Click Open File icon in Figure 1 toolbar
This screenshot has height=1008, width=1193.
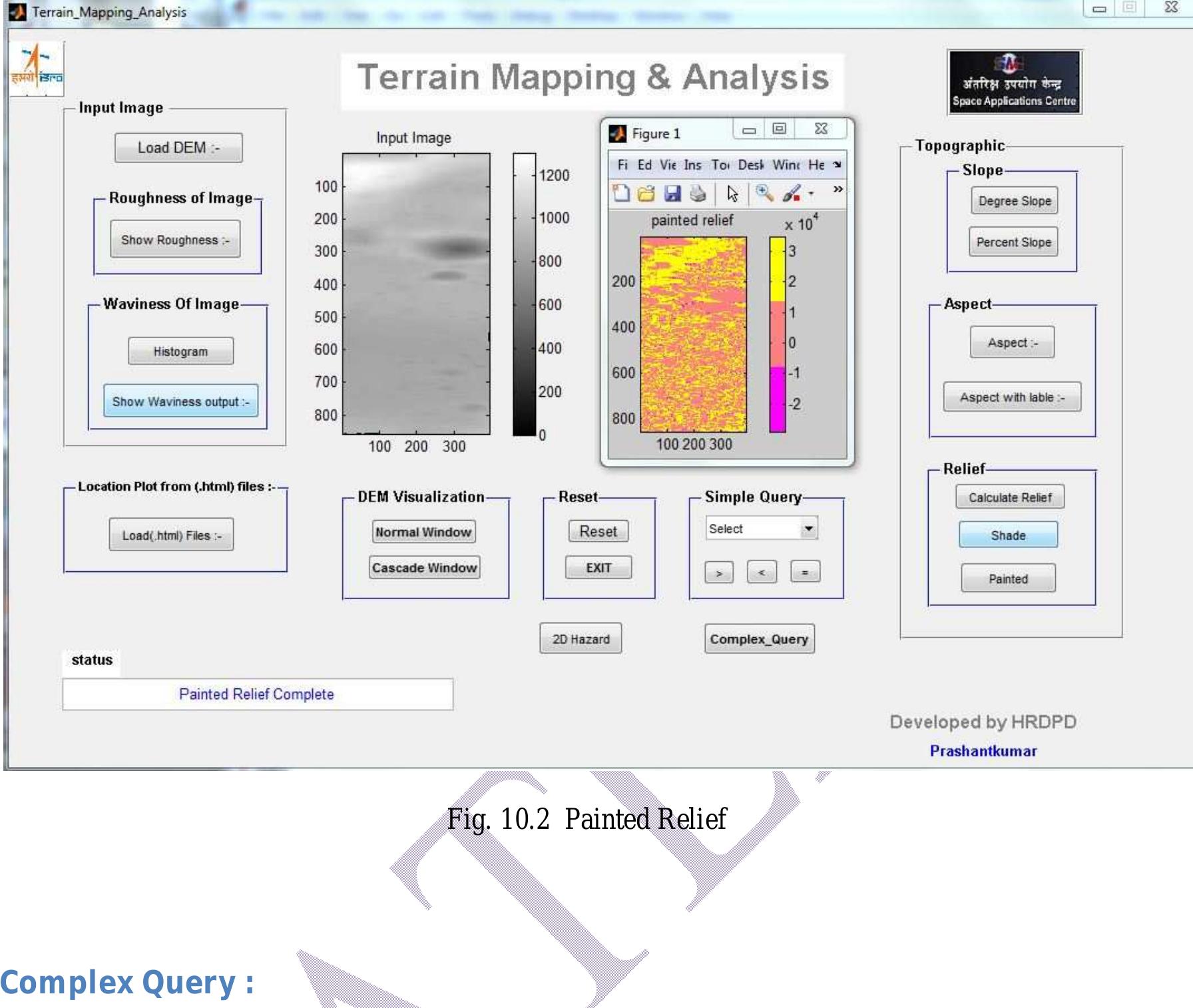(646, 194)
